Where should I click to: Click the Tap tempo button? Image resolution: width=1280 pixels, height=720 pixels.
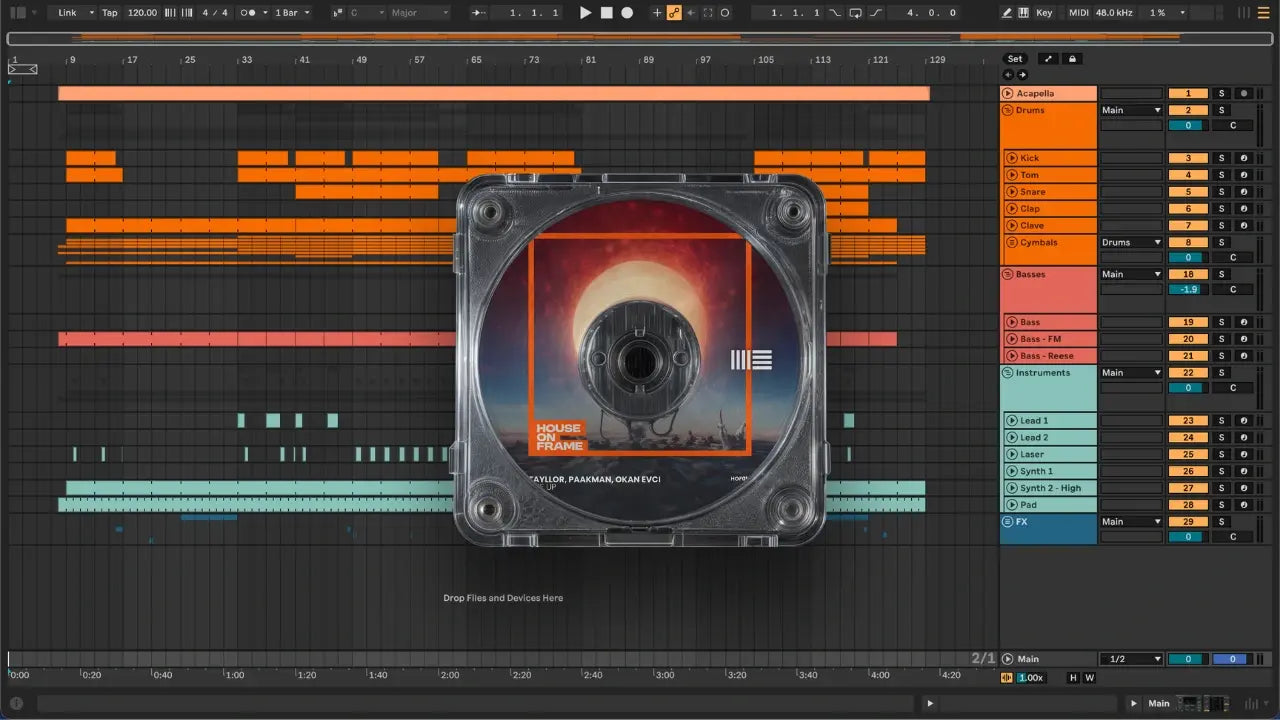tap(110, 13)
